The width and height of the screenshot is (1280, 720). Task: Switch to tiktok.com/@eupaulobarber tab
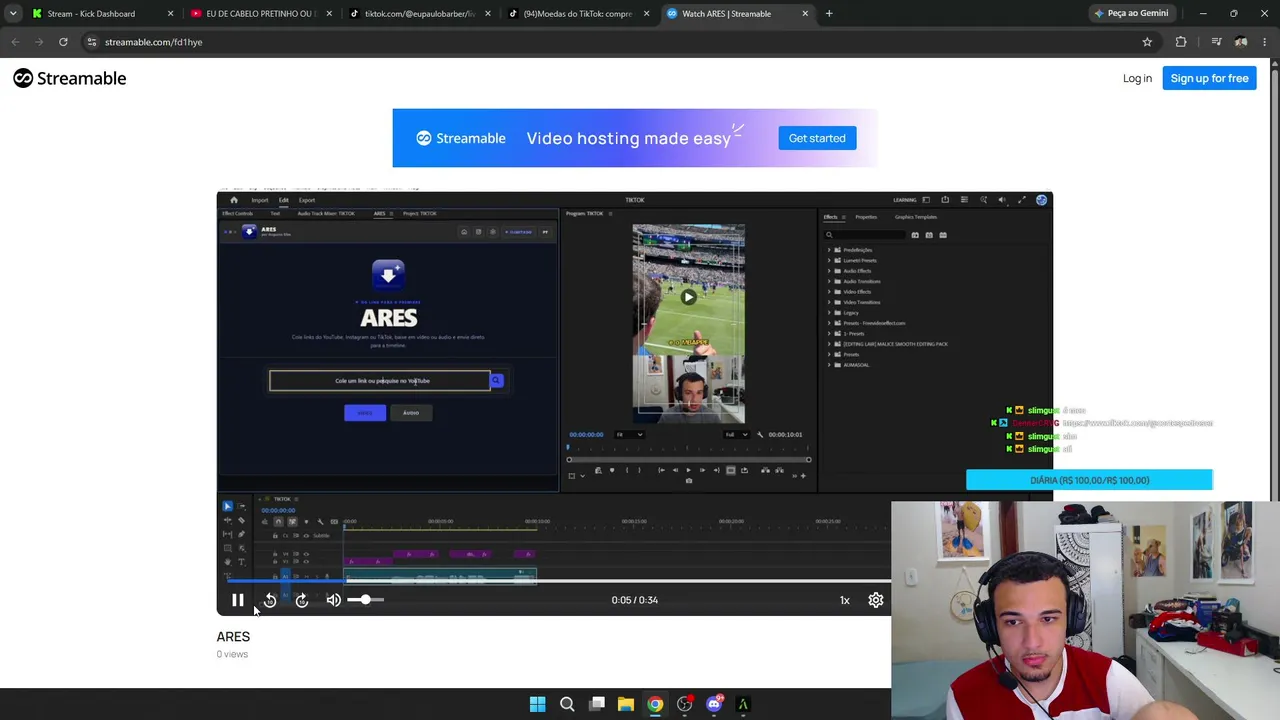pyautogui.click(x=420, y=14)
